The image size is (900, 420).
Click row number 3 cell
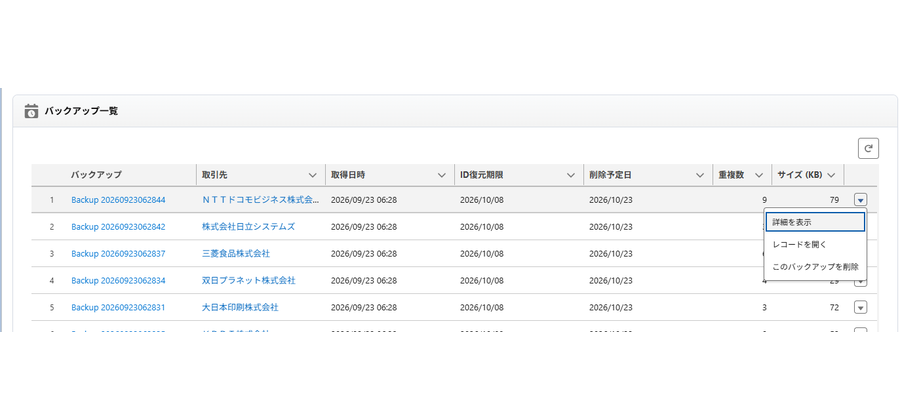(52, 254)
